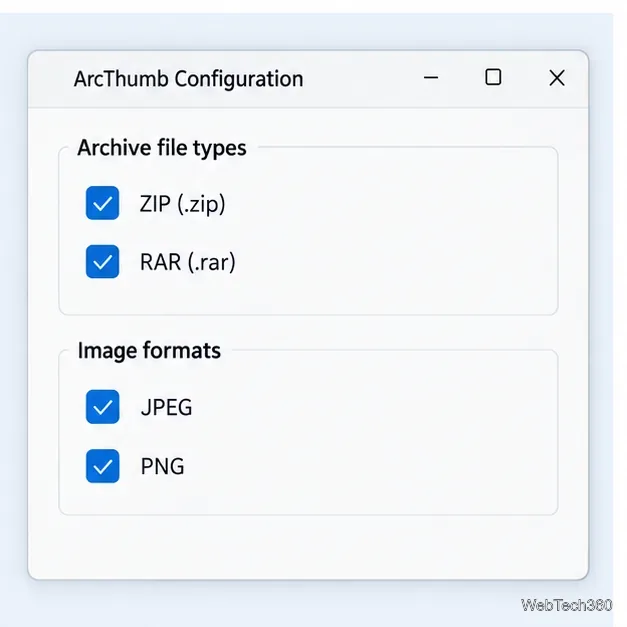
Task: Click the Archive file types heading
Action: 162,148
